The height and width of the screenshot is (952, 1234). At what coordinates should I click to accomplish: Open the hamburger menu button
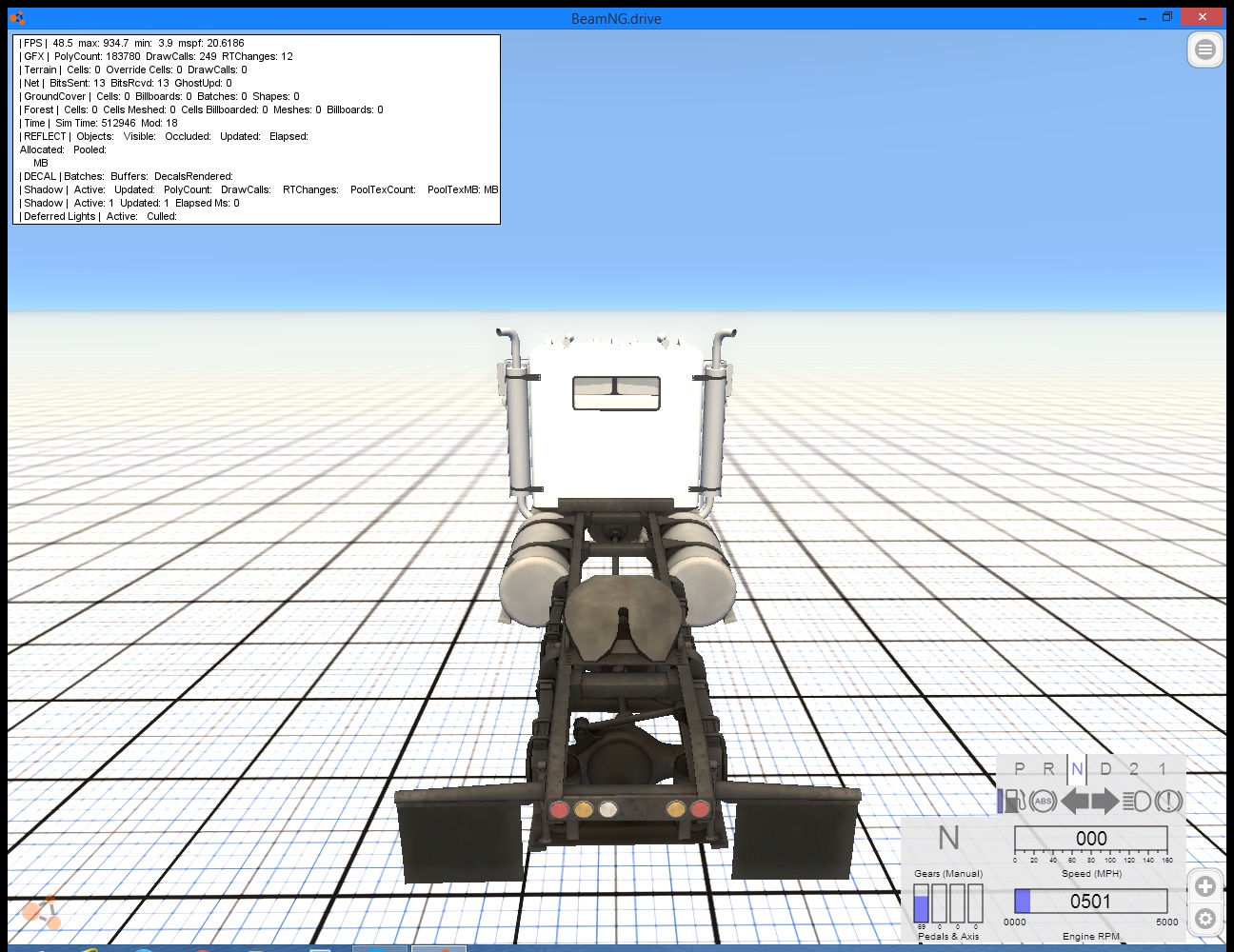pos(1204,50)
